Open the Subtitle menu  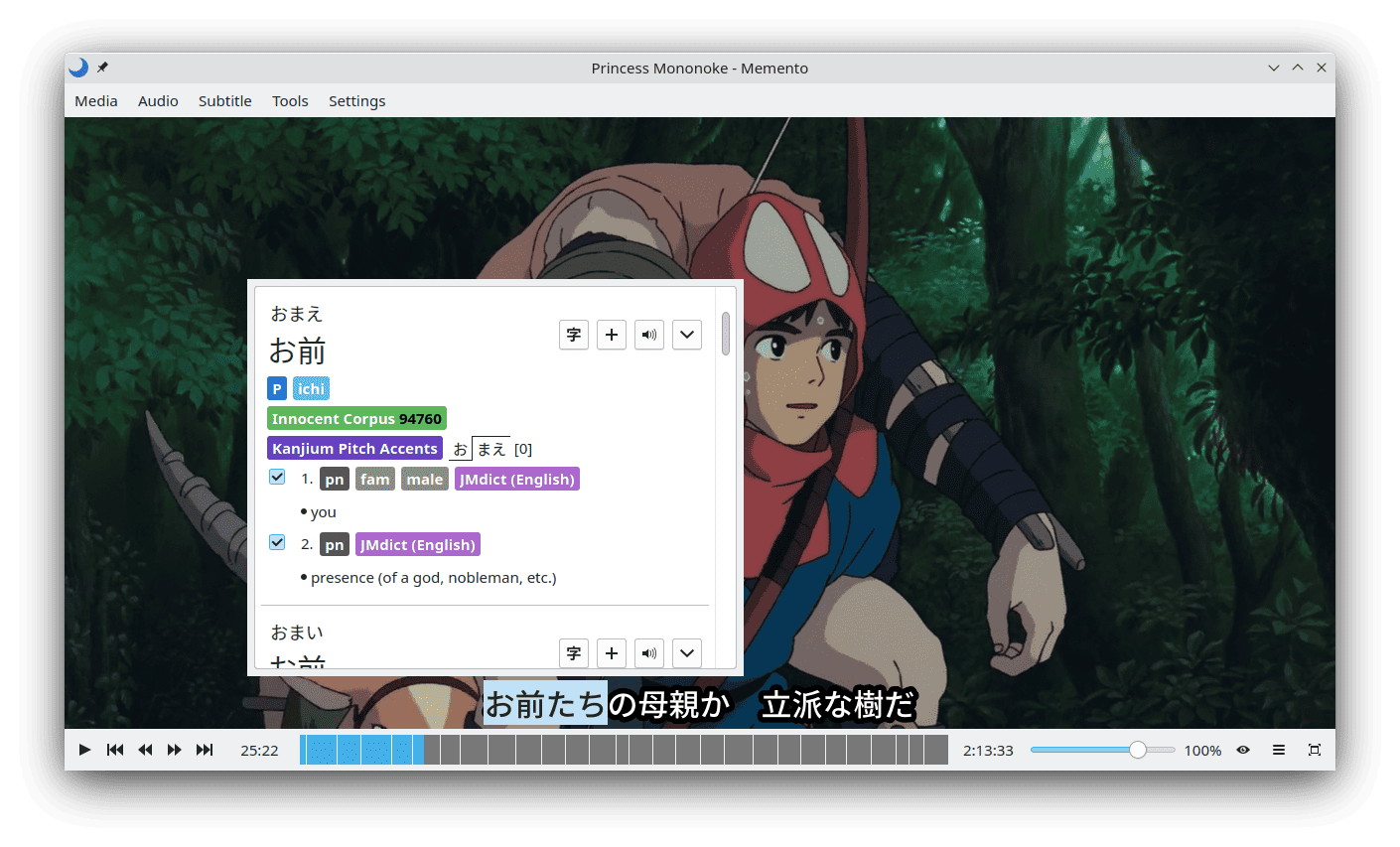pyautogui.click(x=224, y=100)
